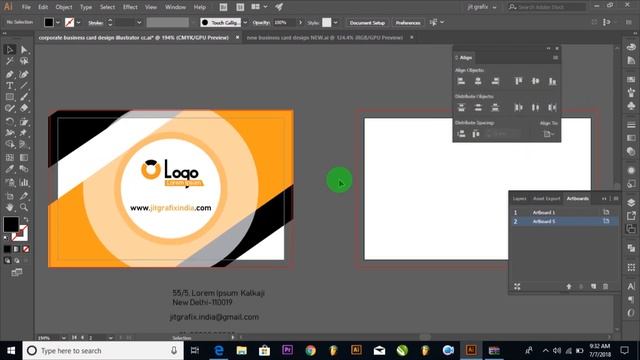This screenshot has height=360, width=640.
Task: Click Horizontal Align Center in Align panel
Action: point(478,81)
